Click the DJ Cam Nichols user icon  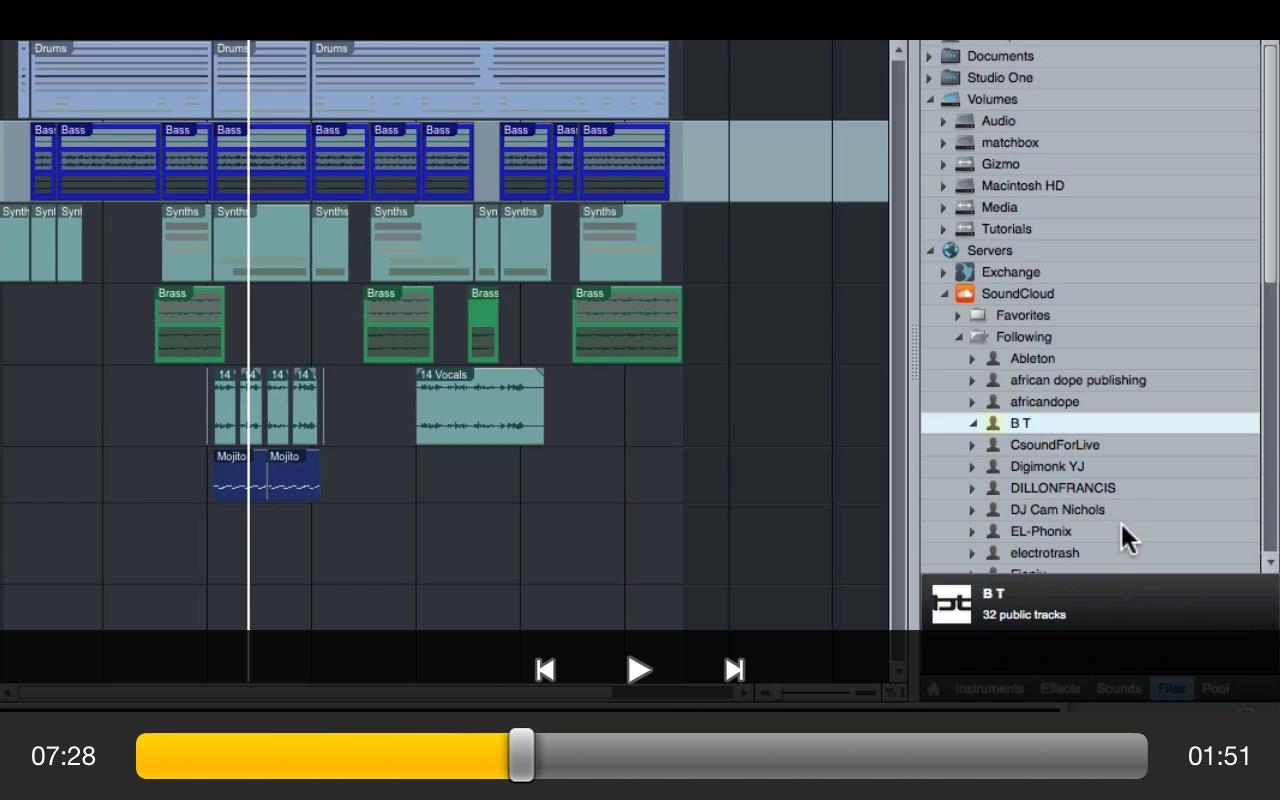(x=993, y=510)
